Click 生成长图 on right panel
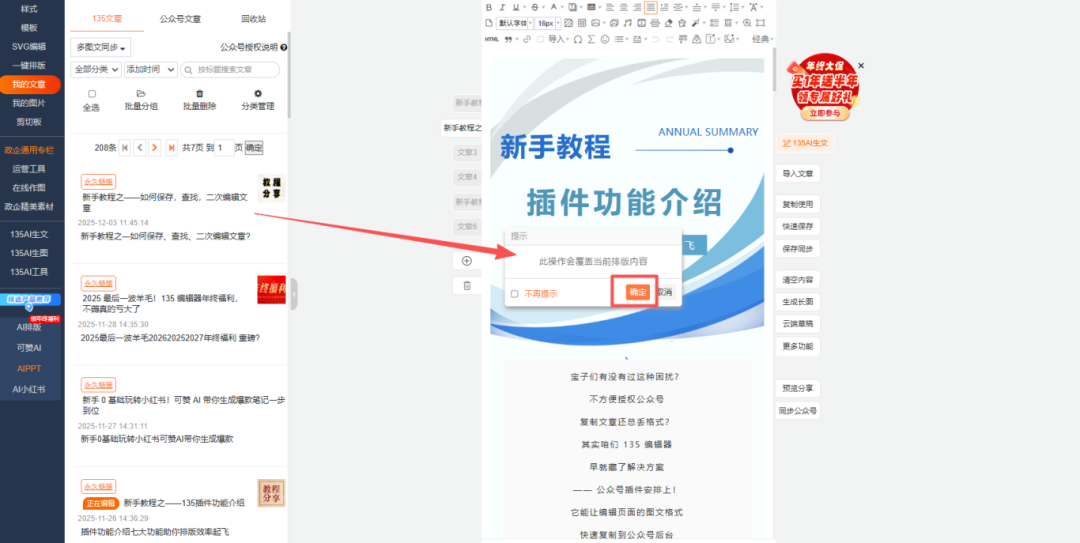 pyautogui.click(x=798, y=302)
